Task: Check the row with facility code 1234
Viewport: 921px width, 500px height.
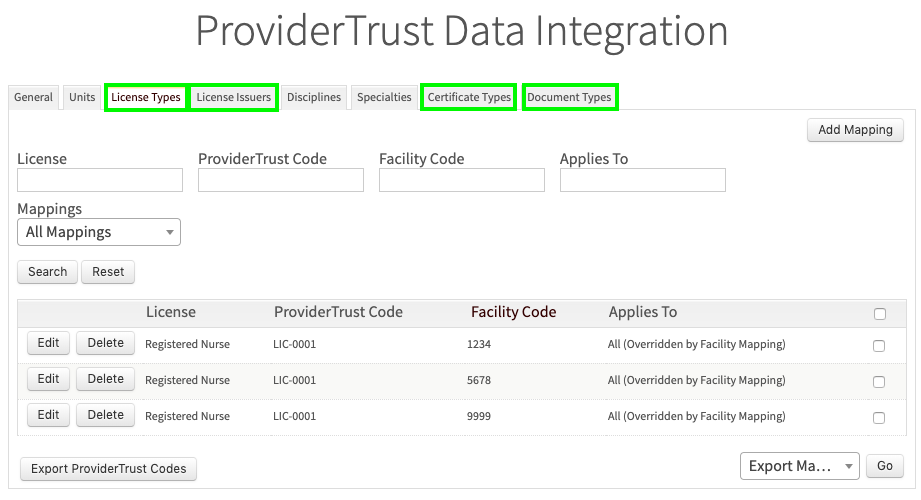Action: tap(879, 345)
